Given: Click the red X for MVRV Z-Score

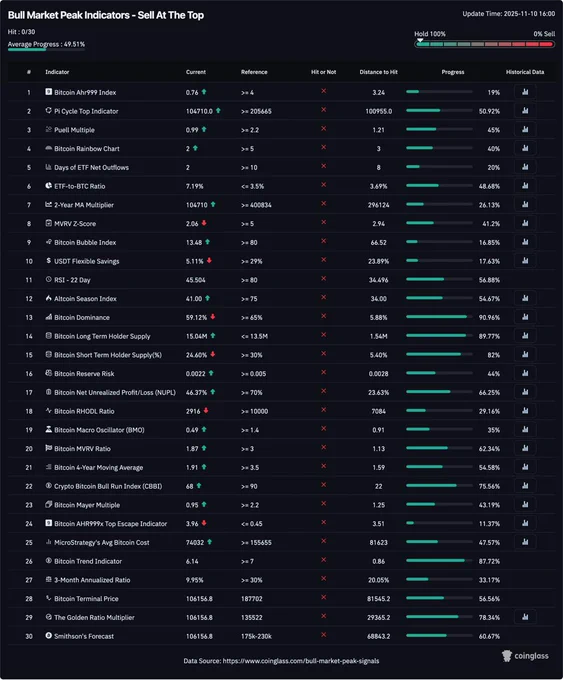Looking at the screenshot, I should point(324,222).
